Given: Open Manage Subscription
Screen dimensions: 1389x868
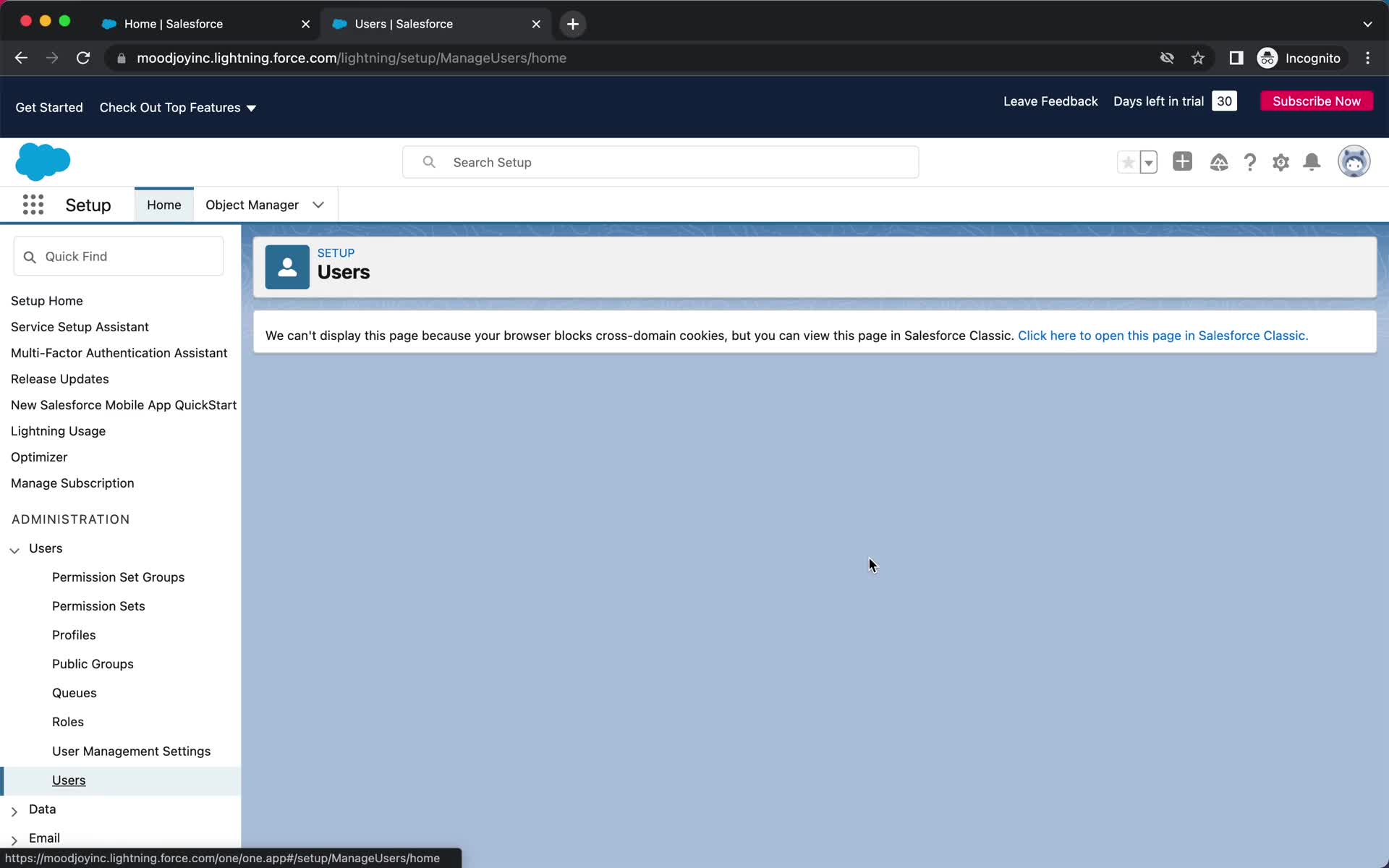Looking at the screenshot, I should point(72,483).
